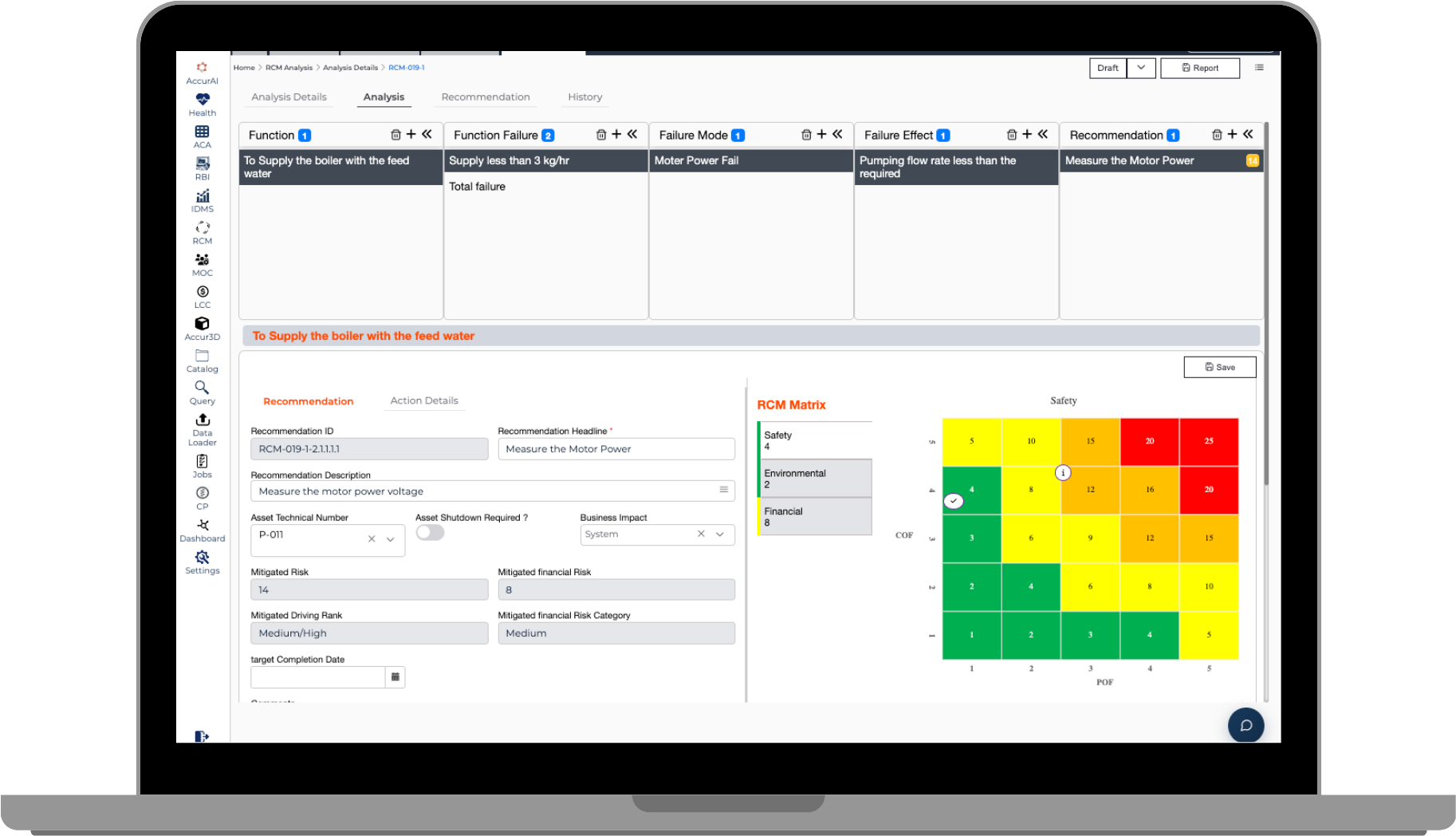Open the MOC module in sidebar
1456x836 pixels.
[202, 264]
